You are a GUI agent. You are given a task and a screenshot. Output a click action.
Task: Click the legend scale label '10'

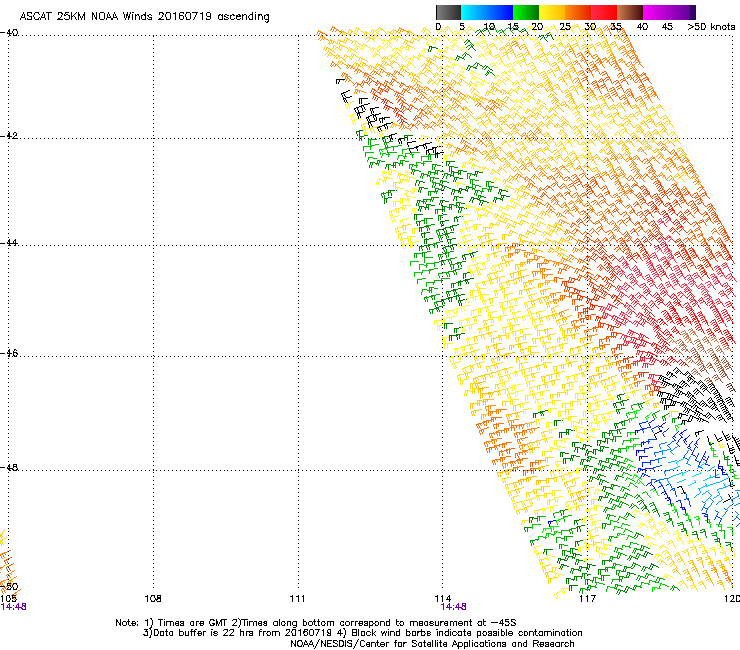[x=488, y=27]
